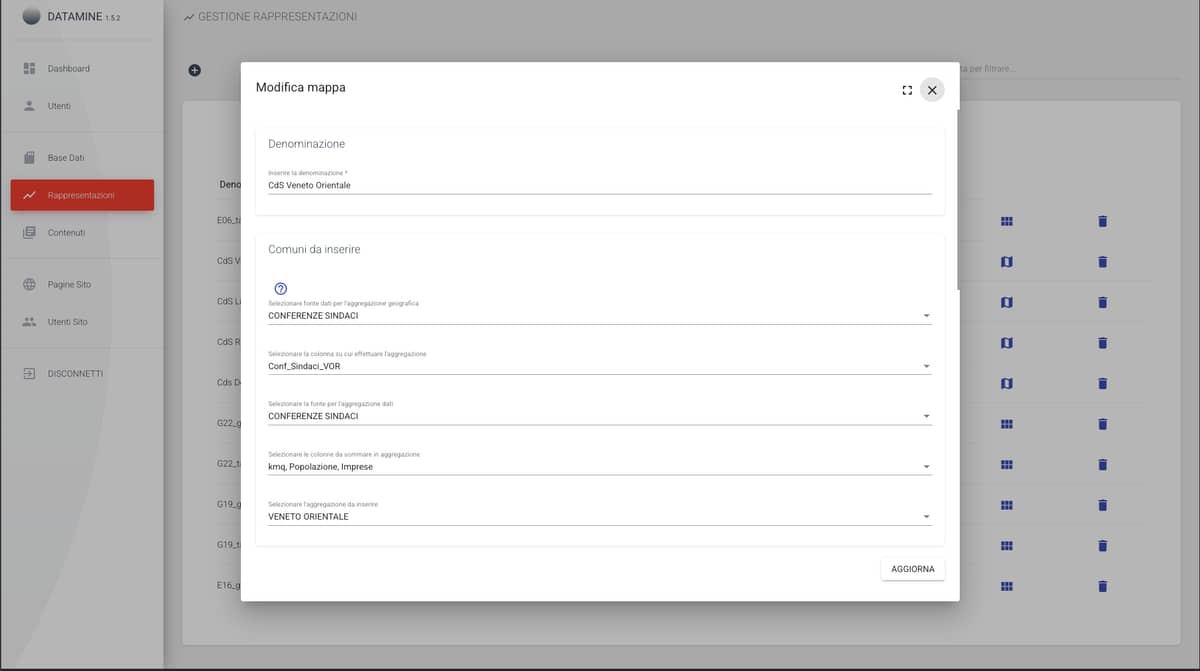Click the Denominazione section heading
The image size is (1200, 671).
pos(307,144)
